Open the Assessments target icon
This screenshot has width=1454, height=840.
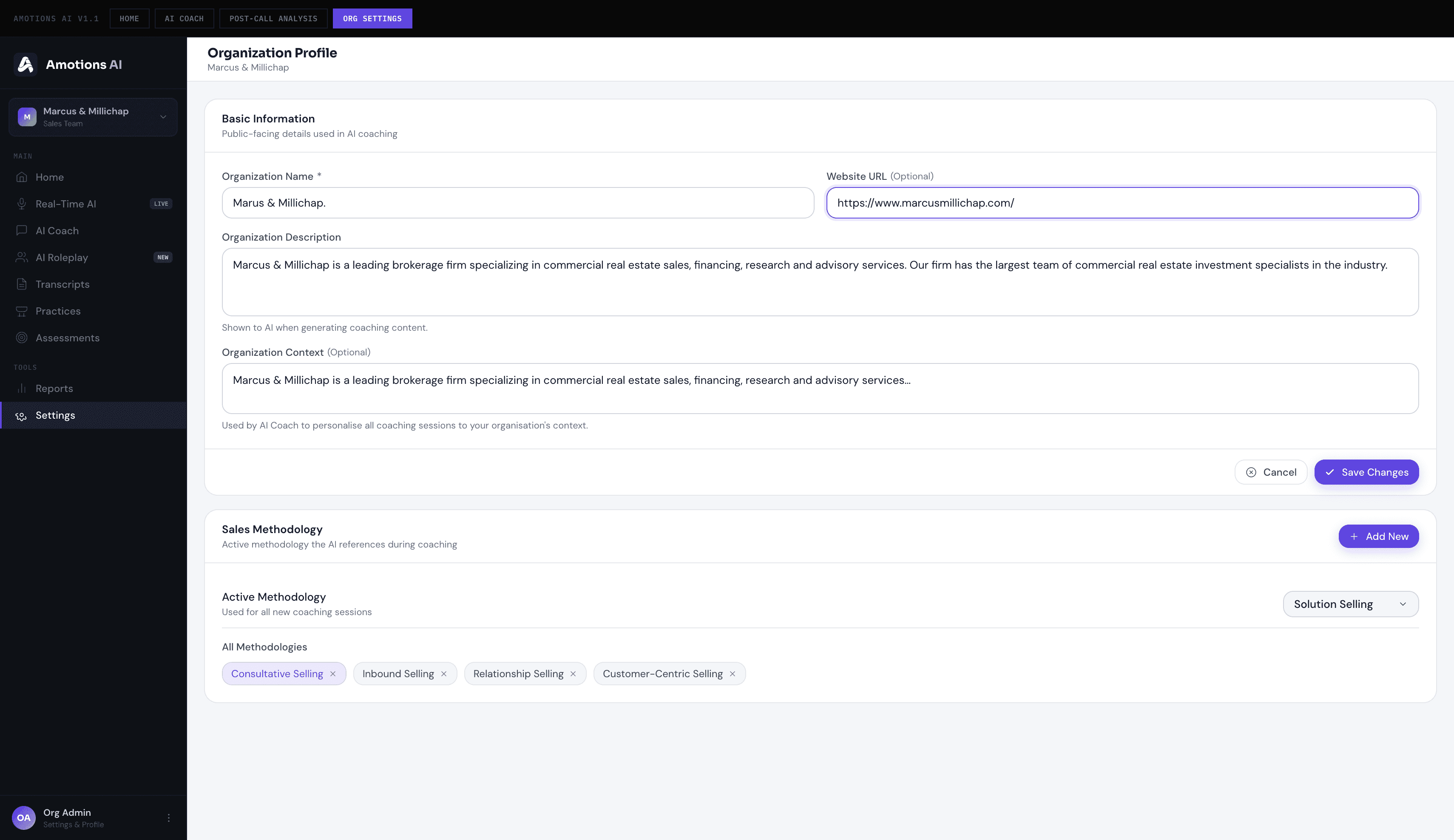point(21,338)
